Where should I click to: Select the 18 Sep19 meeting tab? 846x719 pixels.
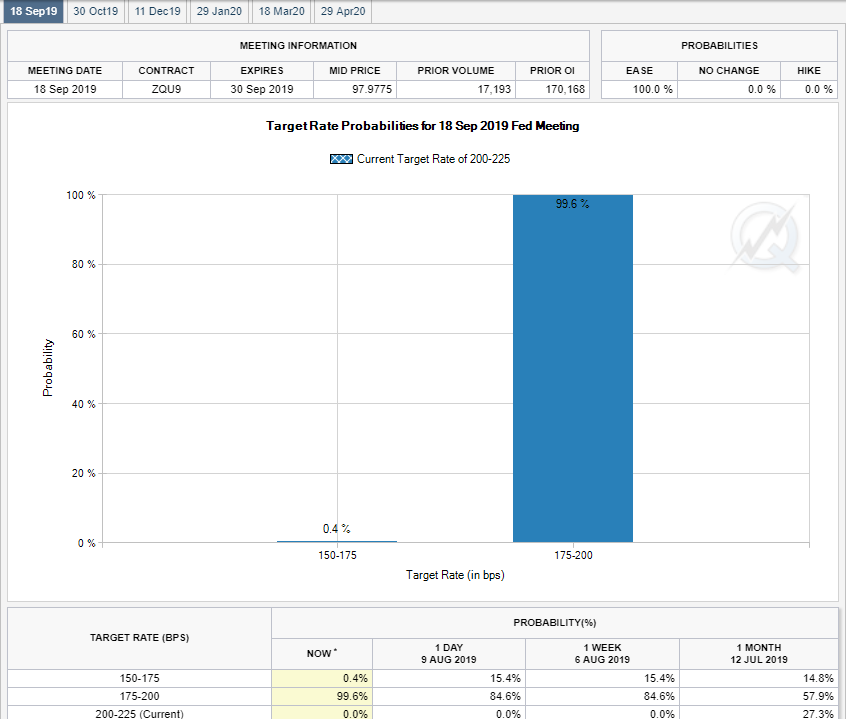click(34, 12)
